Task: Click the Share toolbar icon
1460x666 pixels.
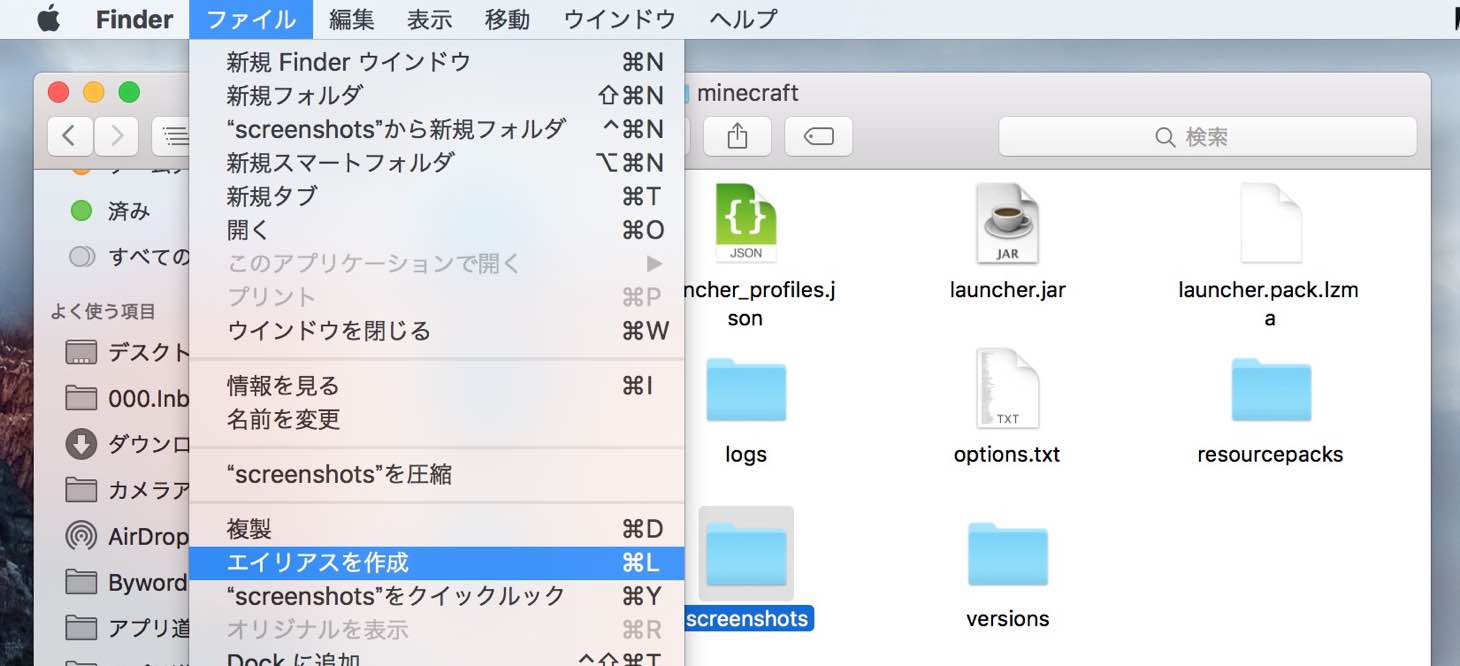Action: pos(737,136)
